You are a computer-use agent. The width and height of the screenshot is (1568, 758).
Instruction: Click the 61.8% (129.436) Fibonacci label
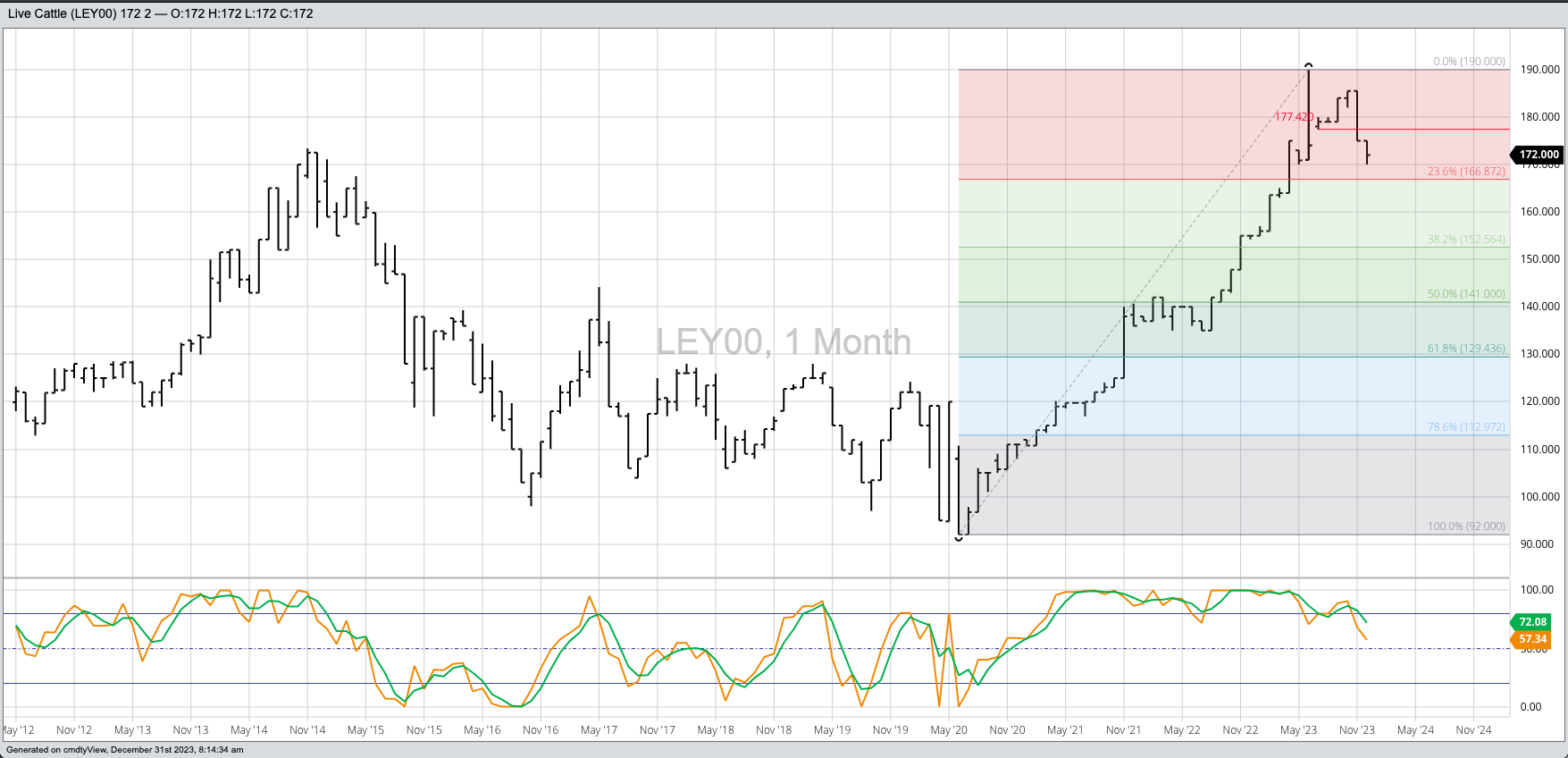pos(1465,349)
